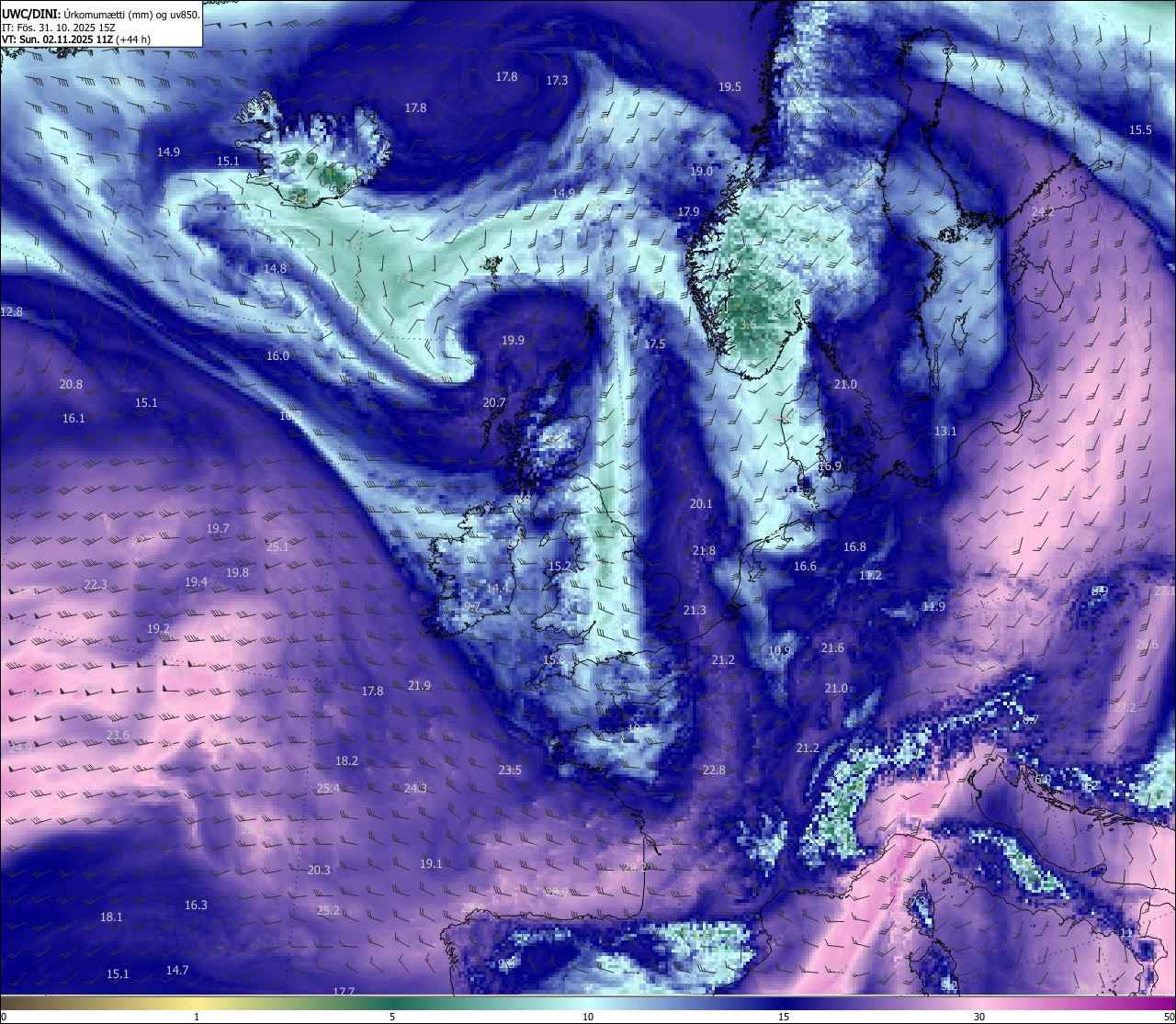
Task: Select the 50 tick on the color scale
Action: [1168, 1017]
